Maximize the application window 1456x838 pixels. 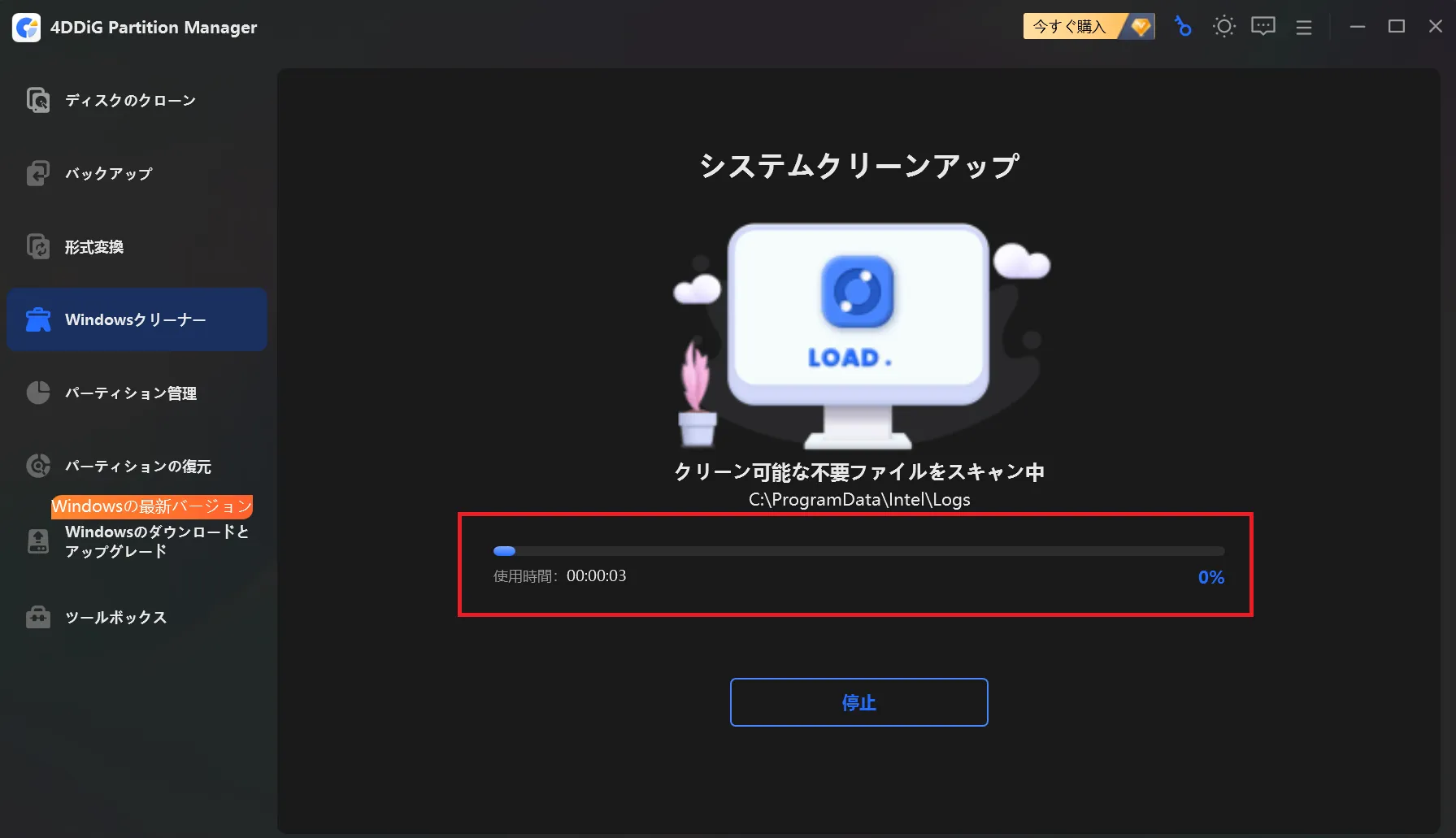click(1397, 27)
